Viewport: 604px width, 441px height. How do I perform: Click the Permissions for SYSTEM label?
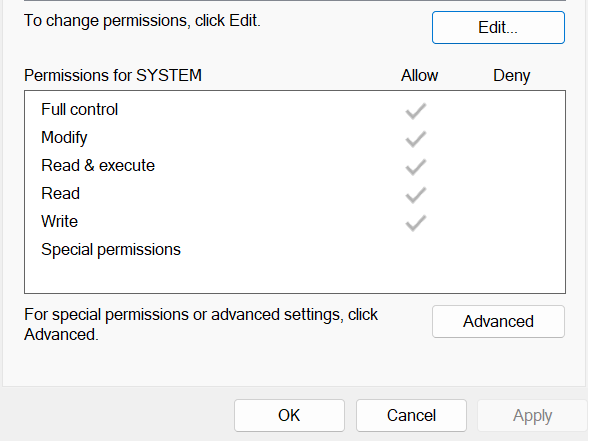(113, 75)
